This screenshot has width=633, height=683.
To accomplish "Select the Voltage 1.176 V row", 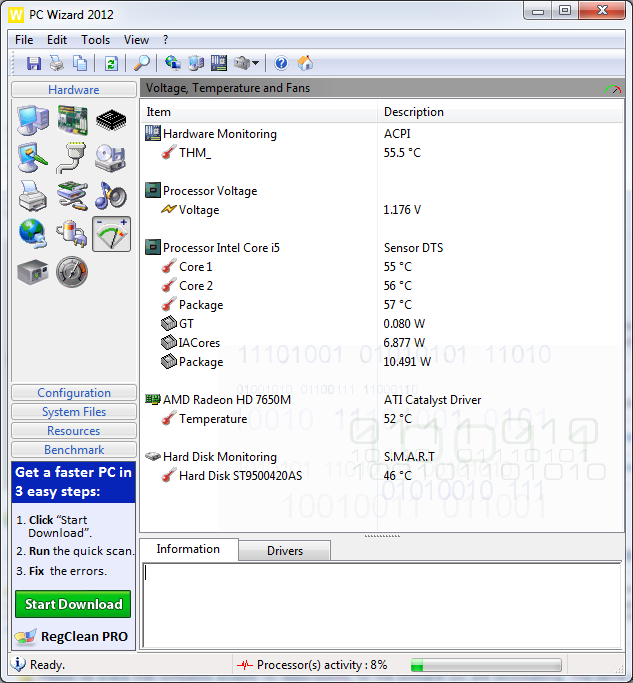I will pyautogui.click(x=383, y=210).
